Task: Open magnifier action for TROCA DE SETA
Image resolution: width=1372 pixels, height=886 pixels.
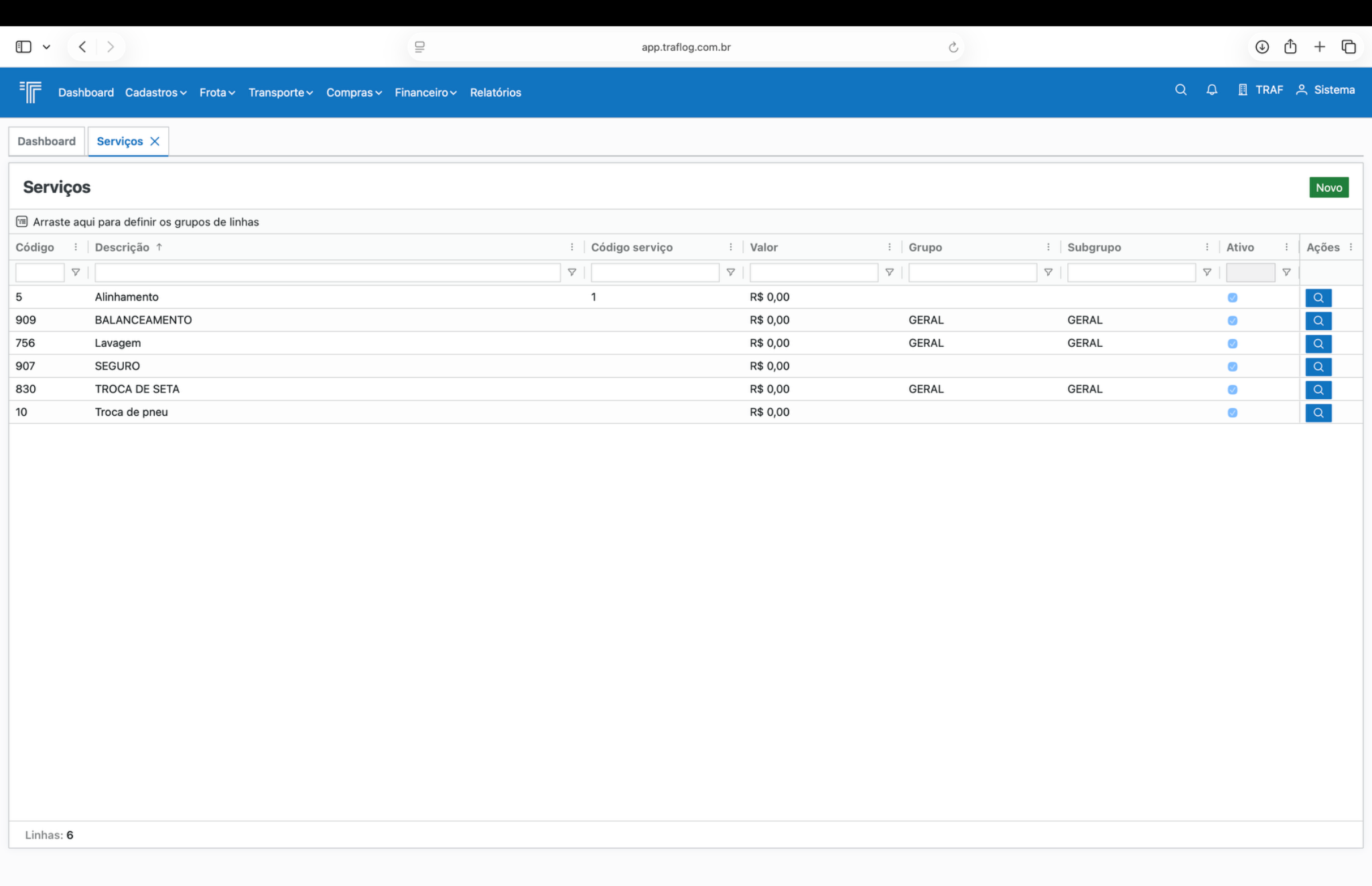Action: [x=1318, y=390]
